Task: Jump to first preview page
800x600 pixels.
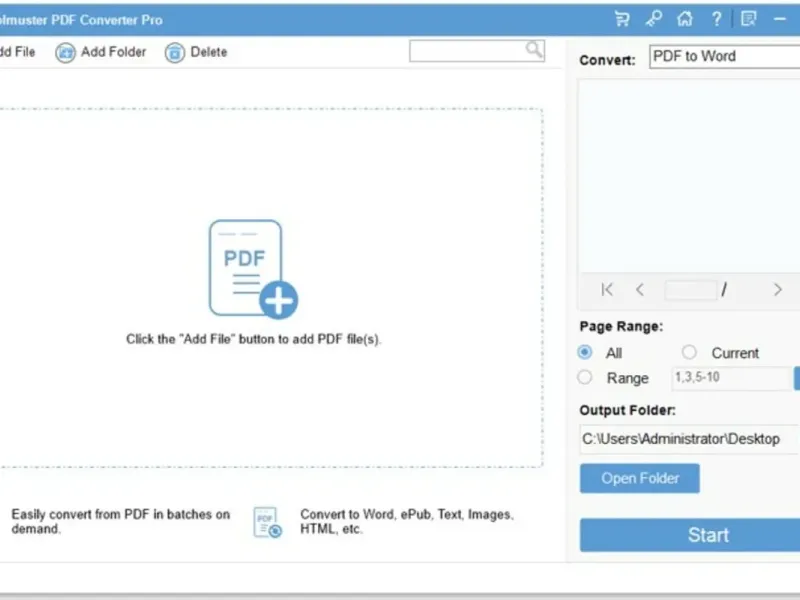Action: coord(607,290)
